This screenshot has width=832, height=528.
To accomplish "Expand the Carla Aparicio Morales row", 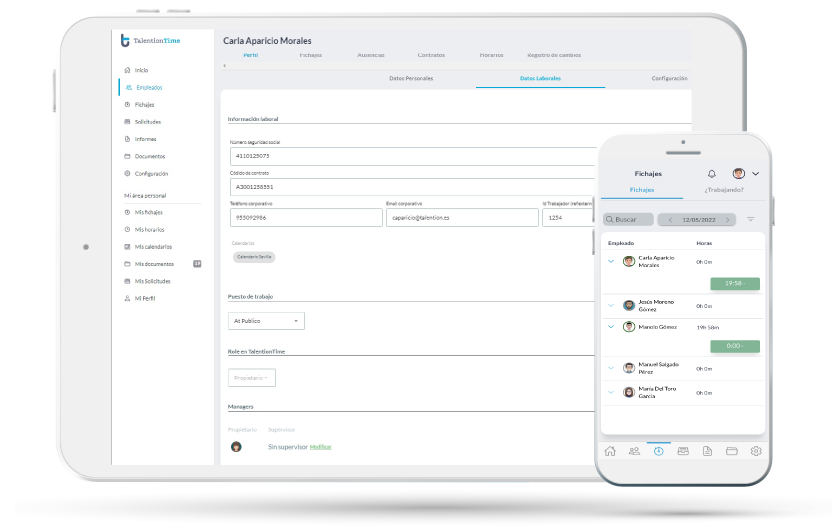I will pyautogui.click(x=611, y=261).
